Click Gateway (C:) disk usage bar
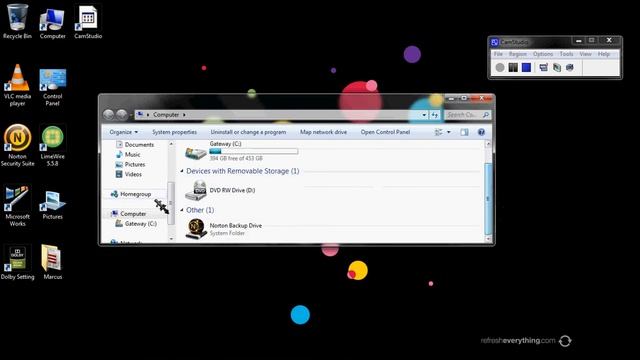This screenshot has height=360, width=640. (x=253, y=151)
